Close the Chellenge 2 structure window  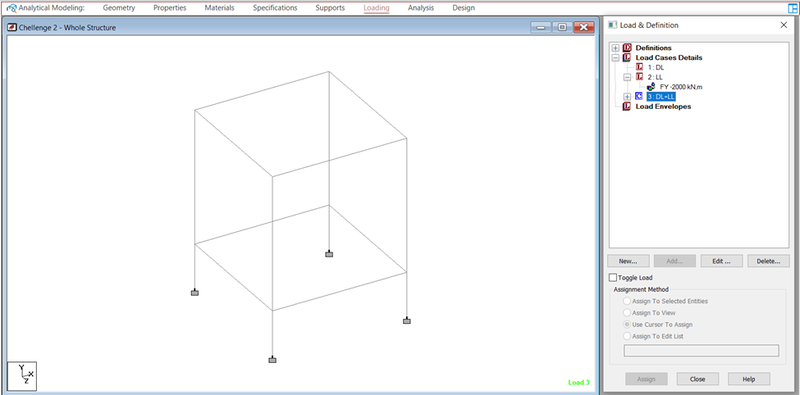pyautogui.click(x=584, y=28)
